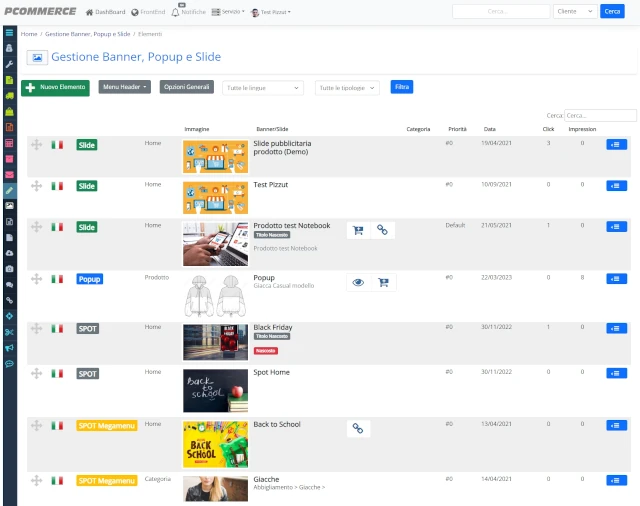640x506 pixels.
Task: Open the wrench settings sidebar icon
Action: pos(9,64)
